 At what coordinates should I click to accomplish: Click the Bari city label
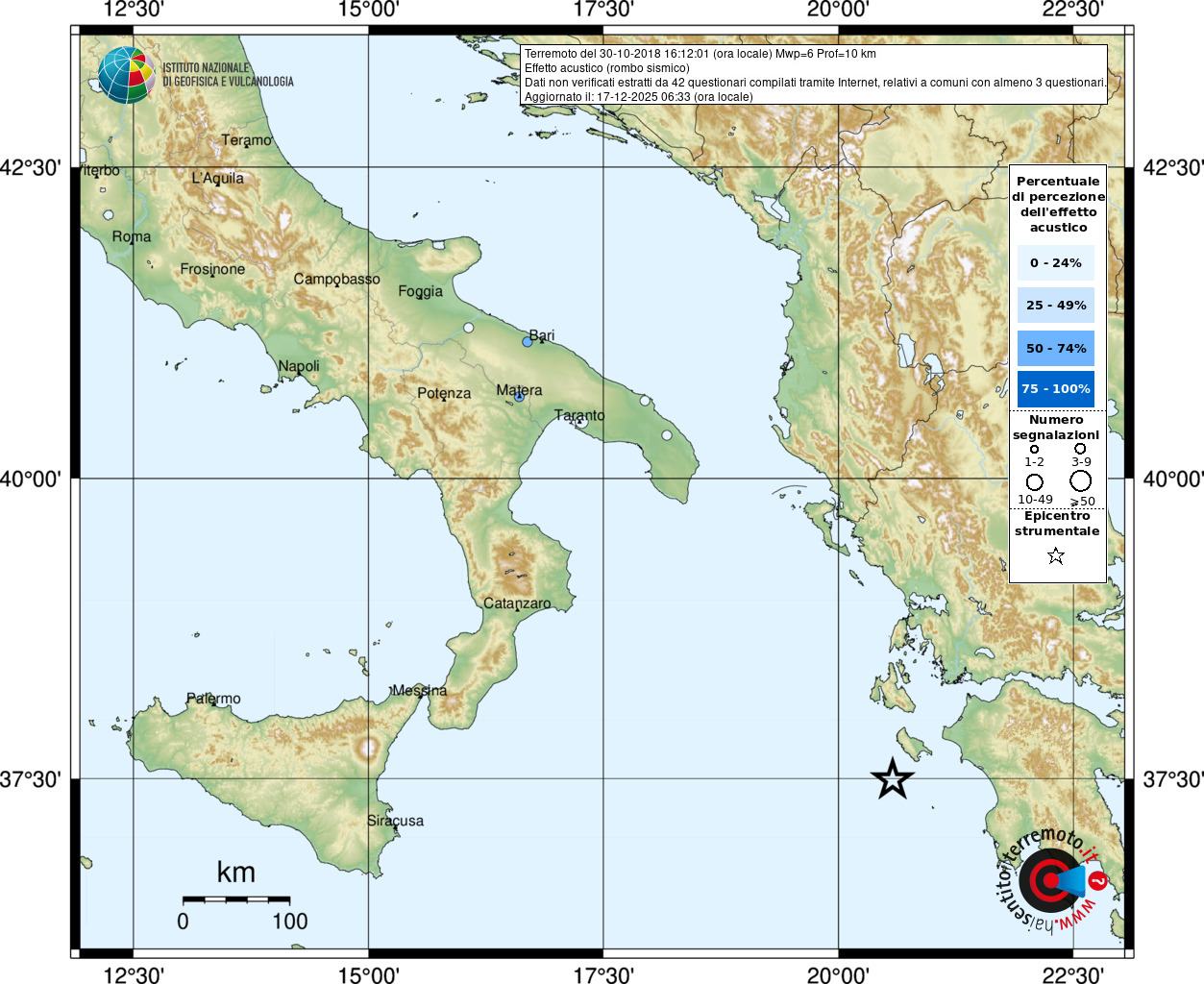[x=542, y=335]
